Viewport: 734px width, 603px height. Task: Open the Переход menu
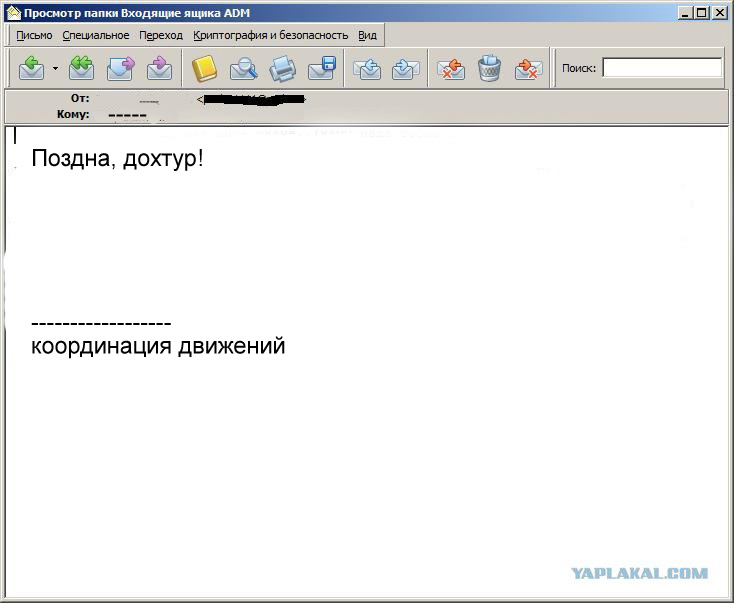click(x=161, y=35)
